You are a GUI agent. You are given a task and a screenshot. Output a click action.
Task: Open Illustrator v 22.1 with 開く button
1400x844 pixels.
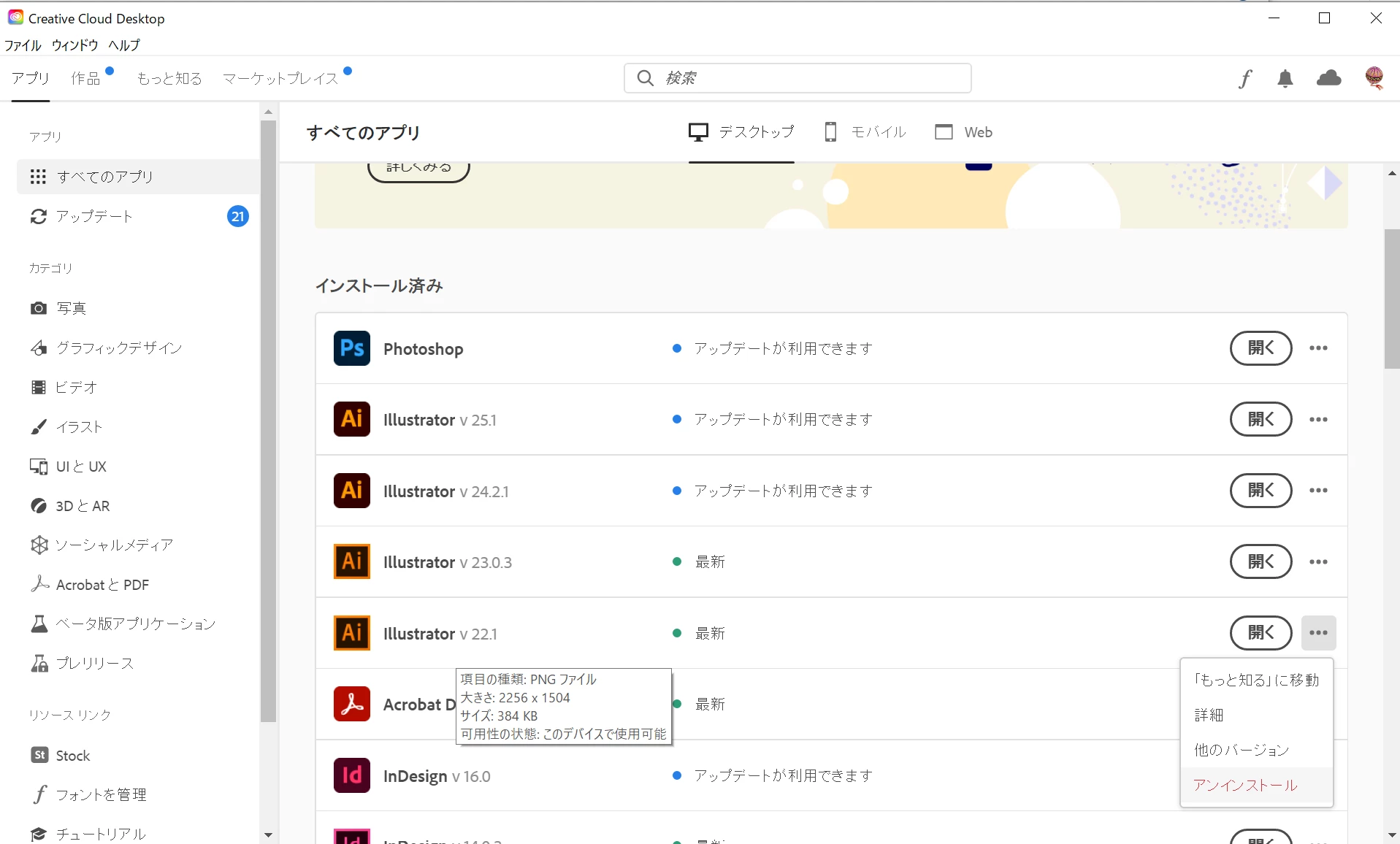(1261, 633)
